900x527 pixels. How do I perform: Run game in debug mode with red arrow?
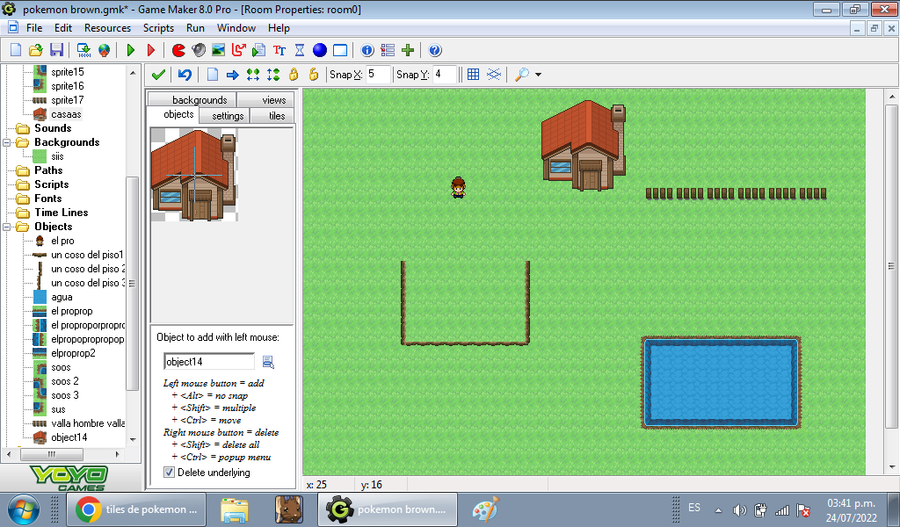151,51
